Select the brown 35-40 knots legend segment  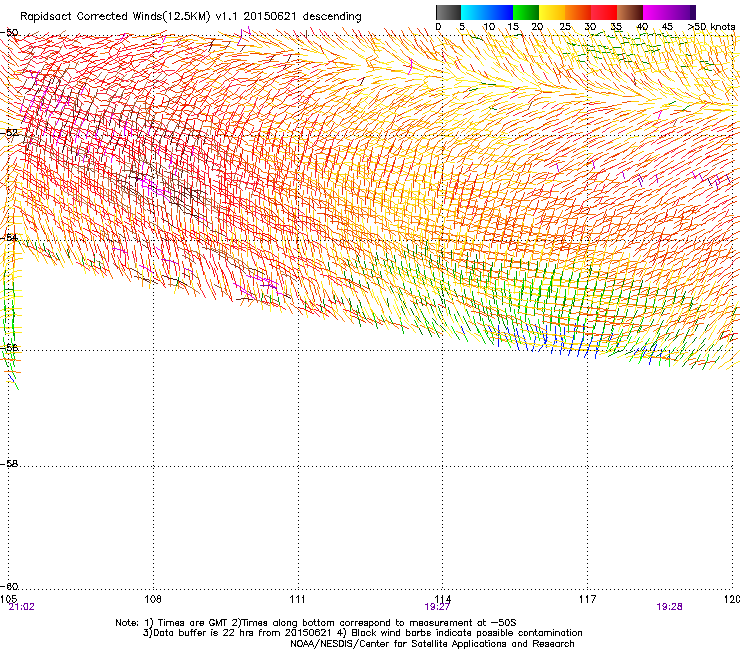click(x=630, y=12)
